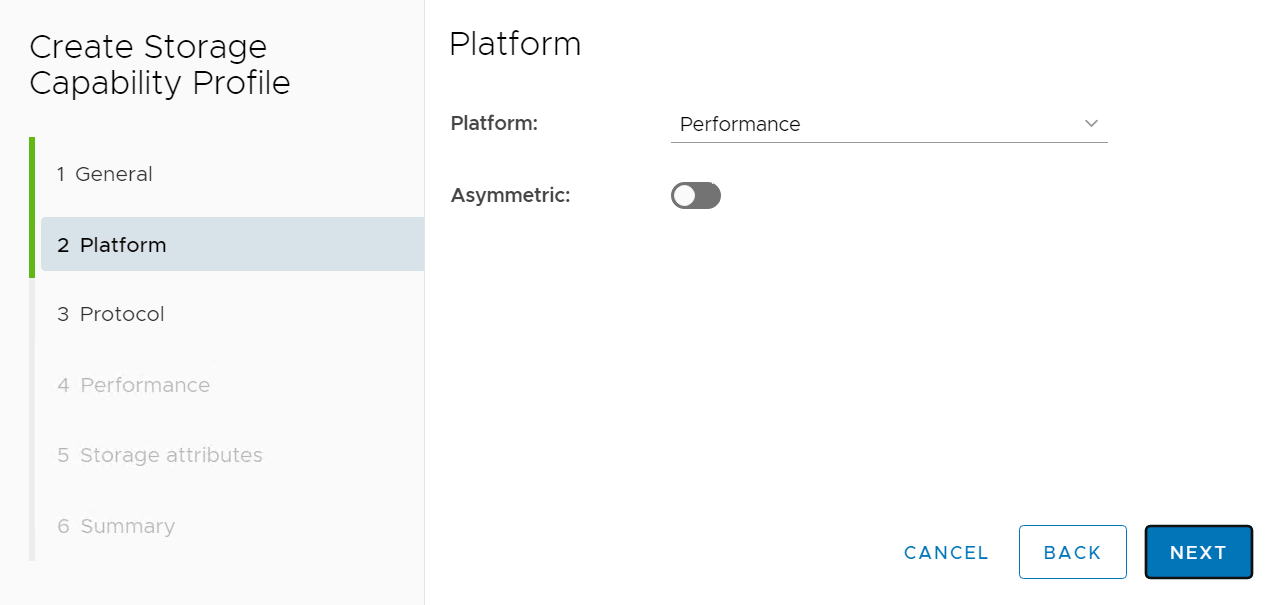Screen dimensions: 1277x605
Task: Click the greyed-out 4 Performance step
Action: 133,385
